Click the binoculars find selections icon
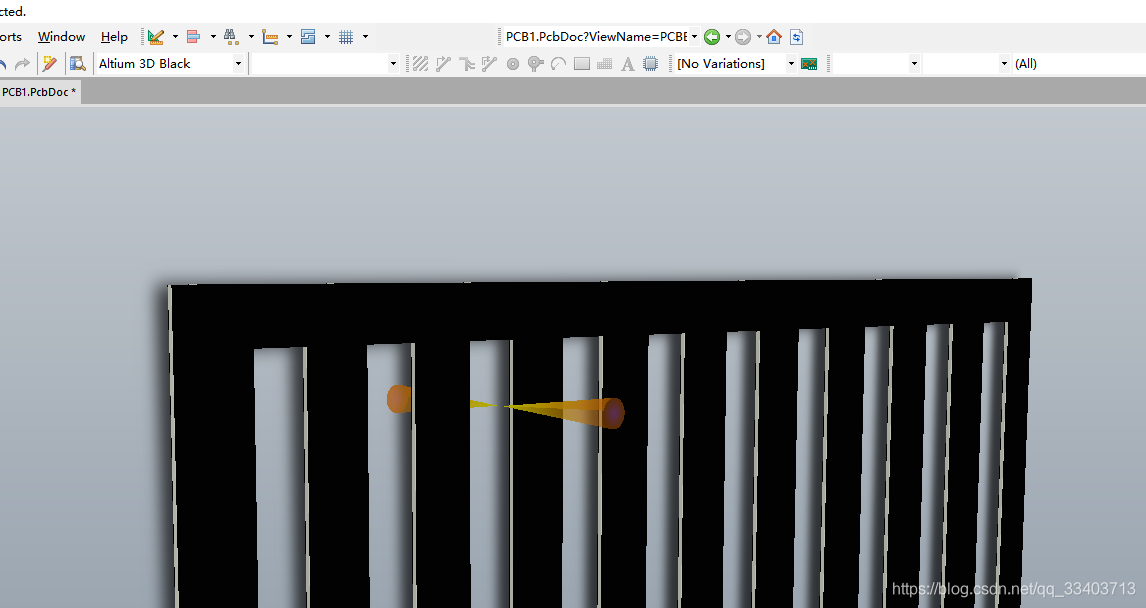The image size is (1146, 608). pyautogui.click(x=232, y=37)
